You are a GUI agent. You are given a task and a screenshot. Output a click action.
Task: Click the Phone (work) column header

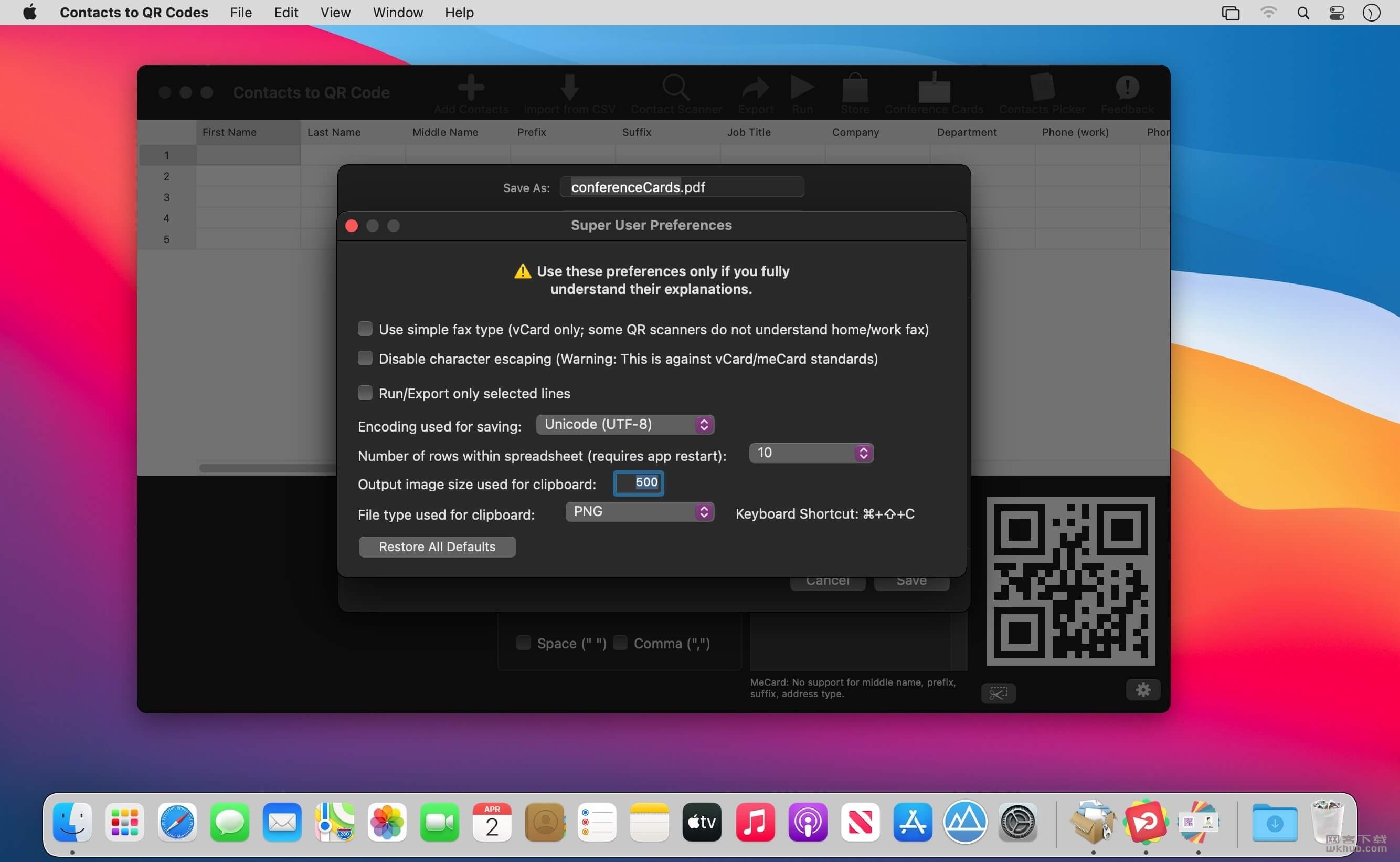pyautogui.click(x=1087, y=132)
